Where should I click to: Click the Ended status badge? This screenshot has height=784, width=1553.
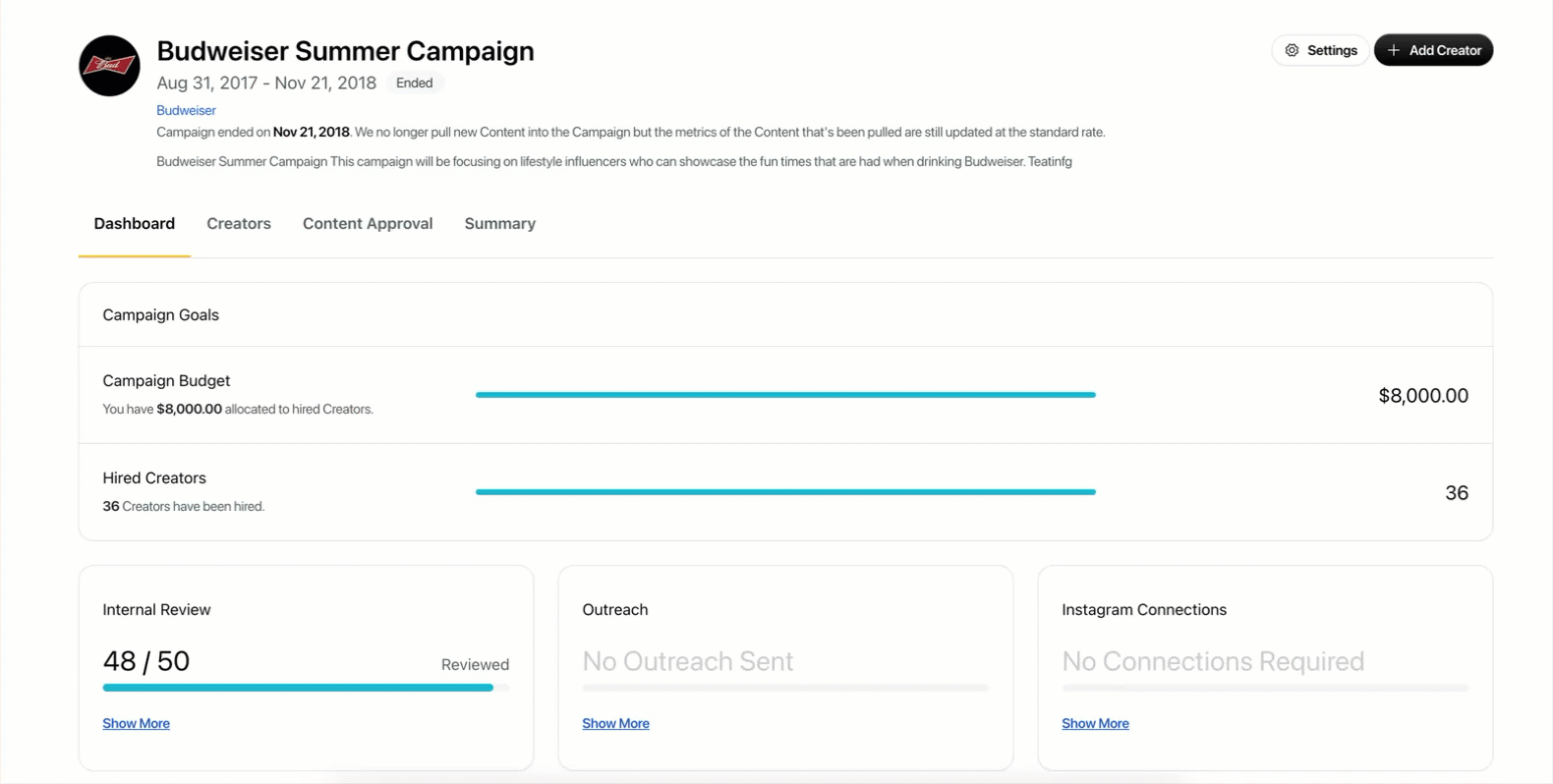(x=415, y=84)
